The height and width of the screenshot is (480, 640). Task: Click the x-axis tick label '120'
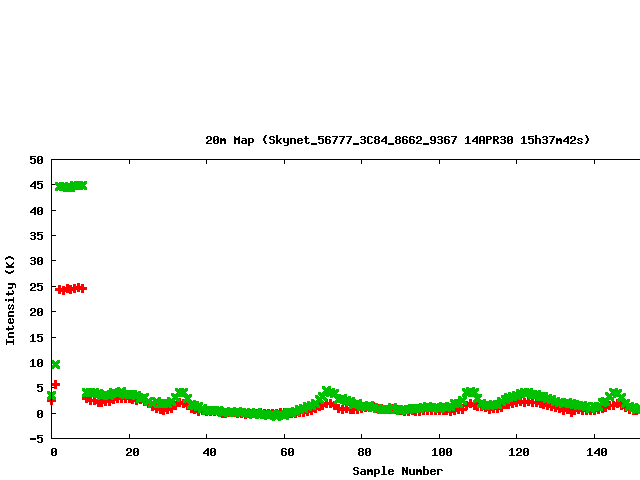click(x=519, y=452)
